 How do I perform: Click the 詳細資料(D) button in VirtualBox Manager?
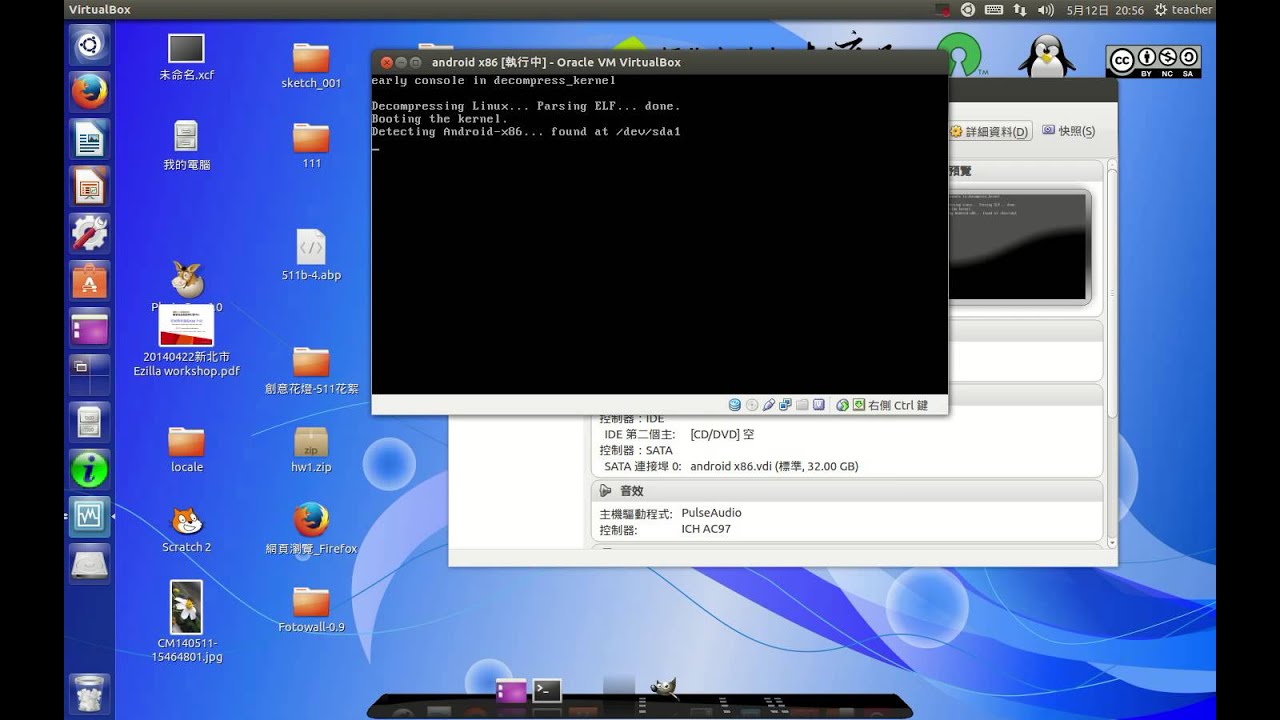coord(988,132)
